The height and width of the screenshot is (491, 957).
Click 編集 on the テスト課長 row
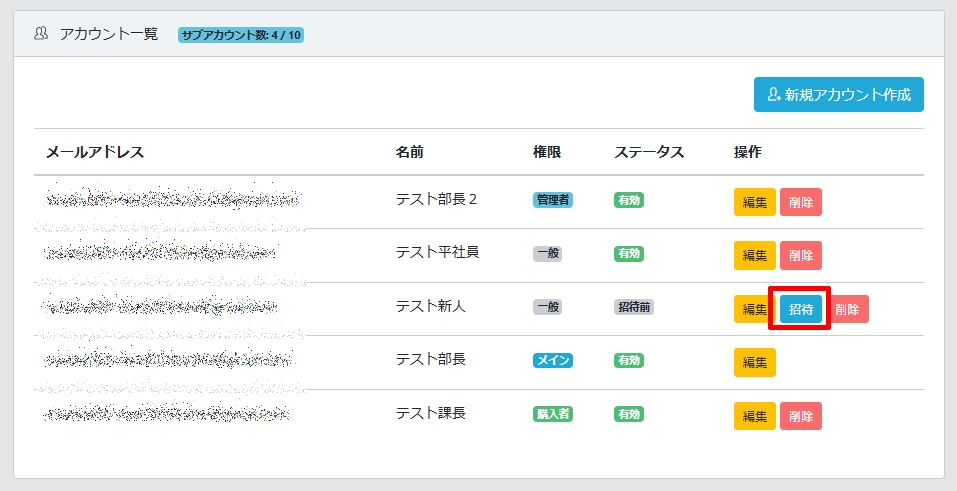754,416
